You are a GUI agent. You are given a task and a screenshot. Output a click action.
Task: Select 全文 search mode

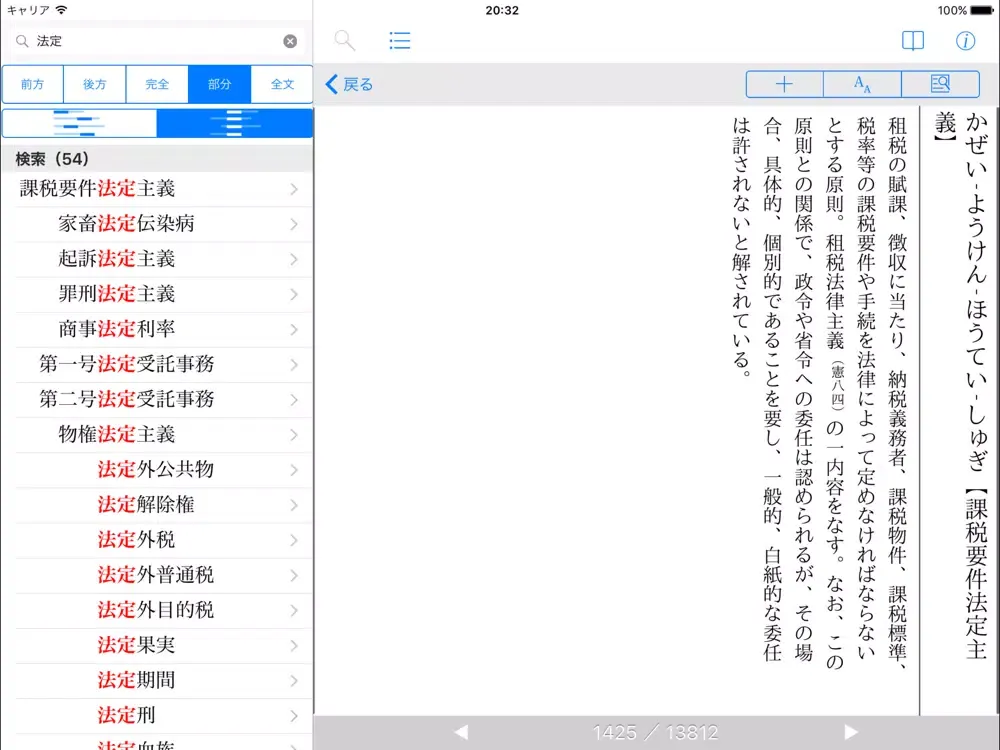282,84
